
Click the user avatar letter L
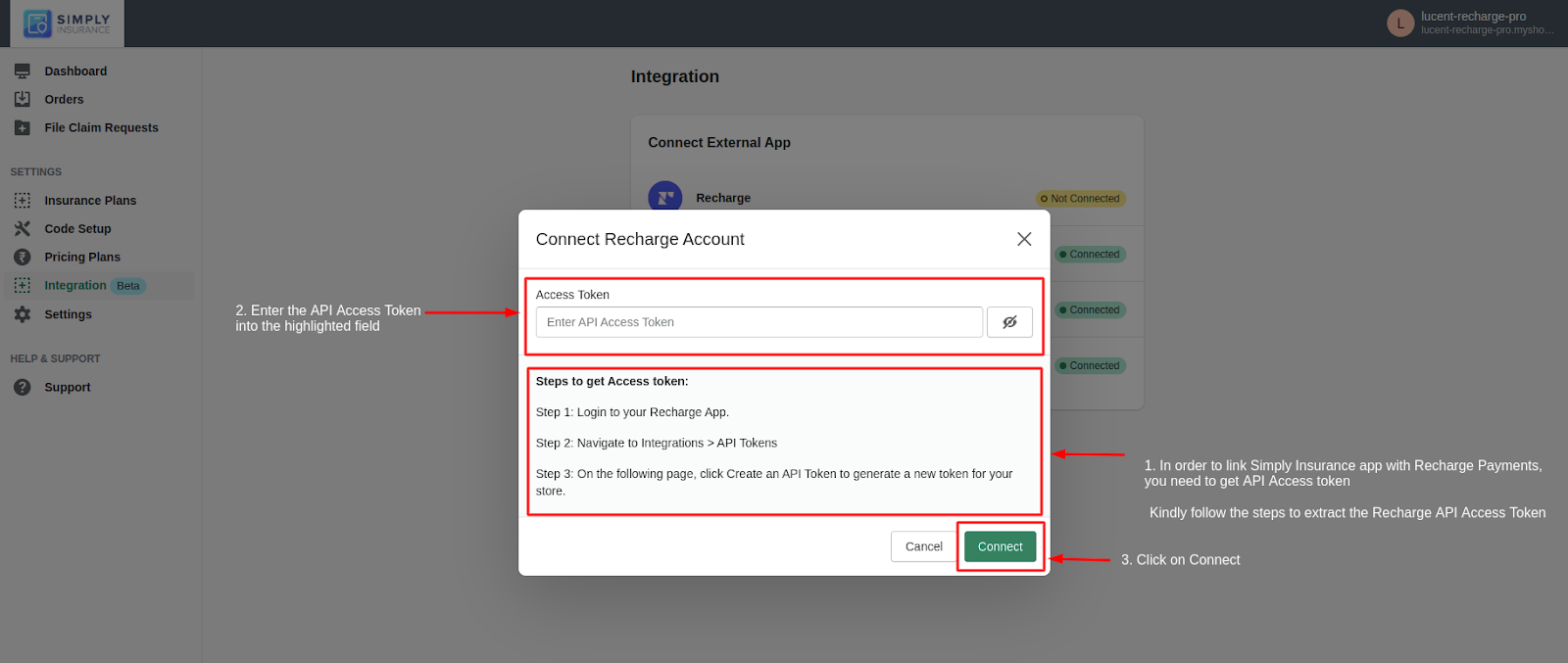[1400, 24]
